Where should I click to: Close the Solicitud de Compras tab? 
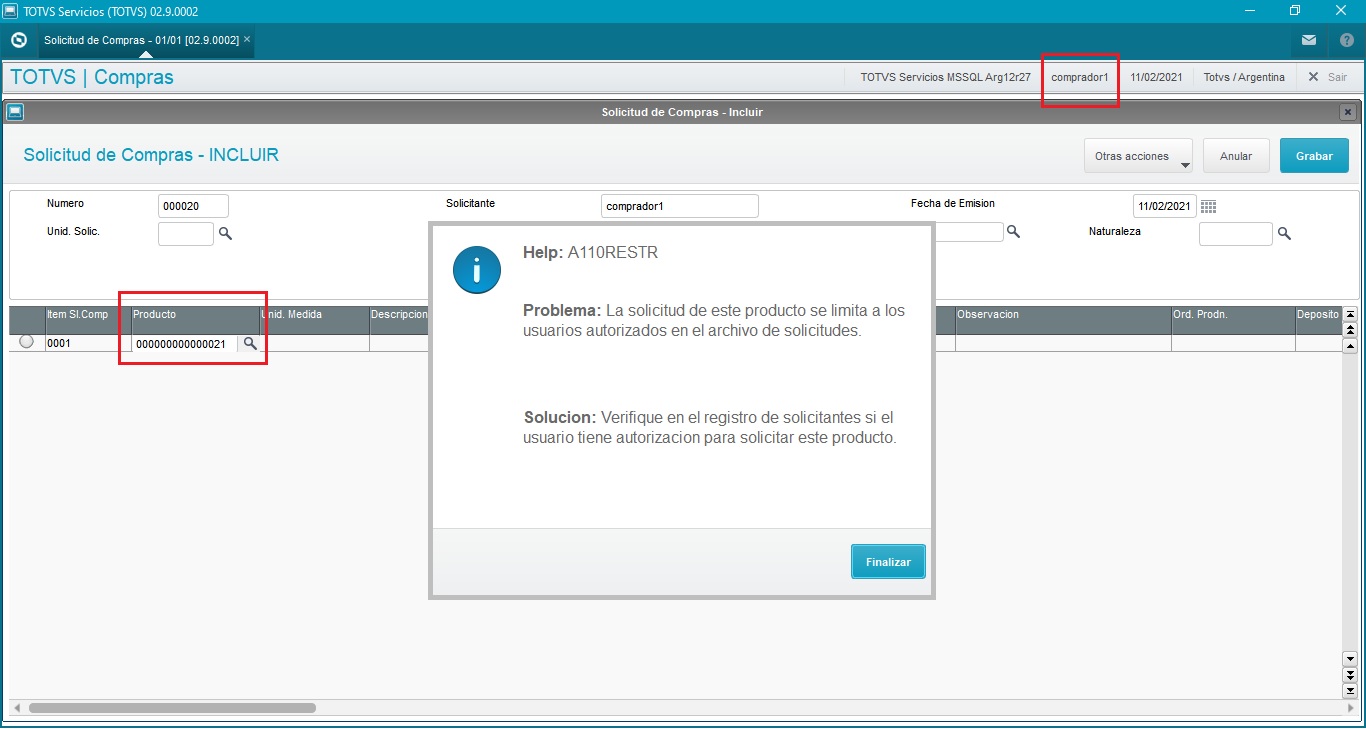click(x=247, y=40)
